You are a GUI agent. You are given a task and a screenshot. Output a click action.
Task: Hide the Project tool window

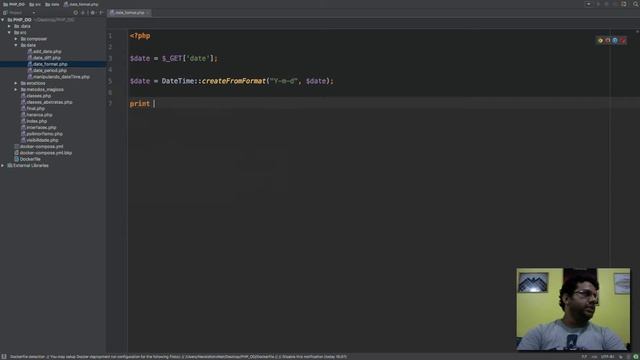[101, 13]
